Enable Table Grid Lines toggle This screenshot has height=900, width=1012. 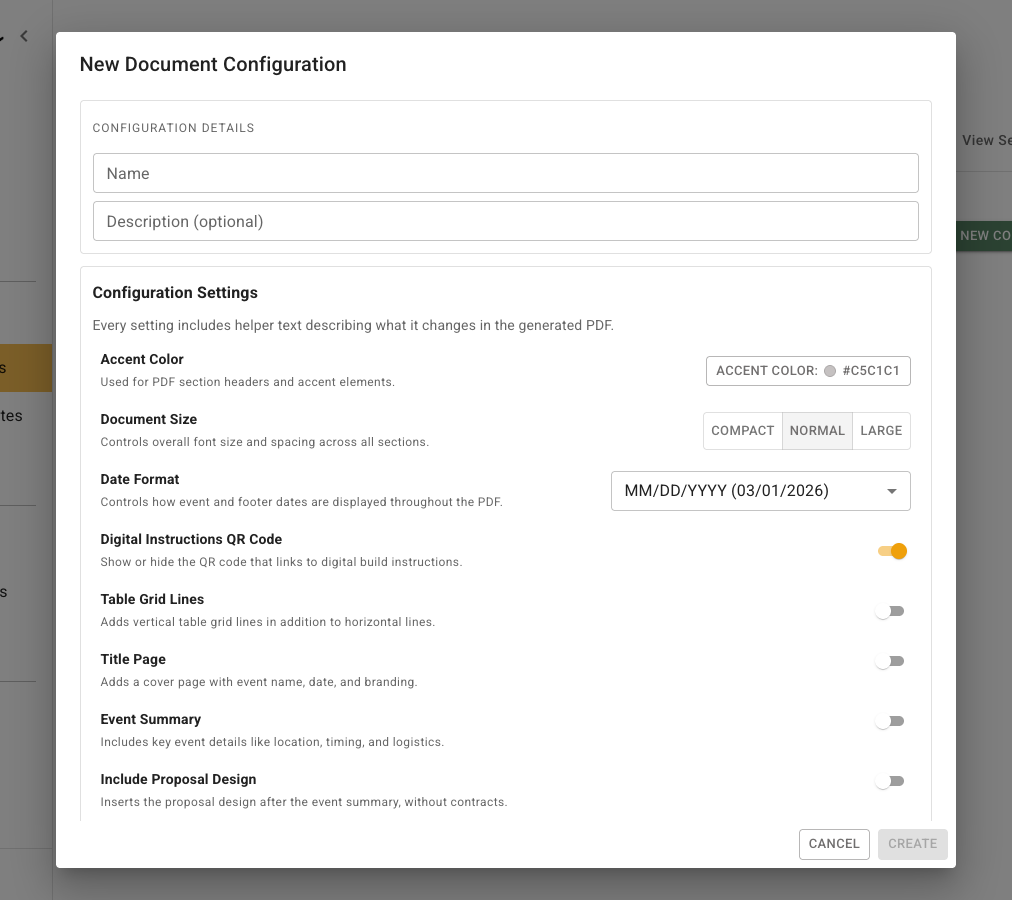pyautogui.click(x=889, y=611)
